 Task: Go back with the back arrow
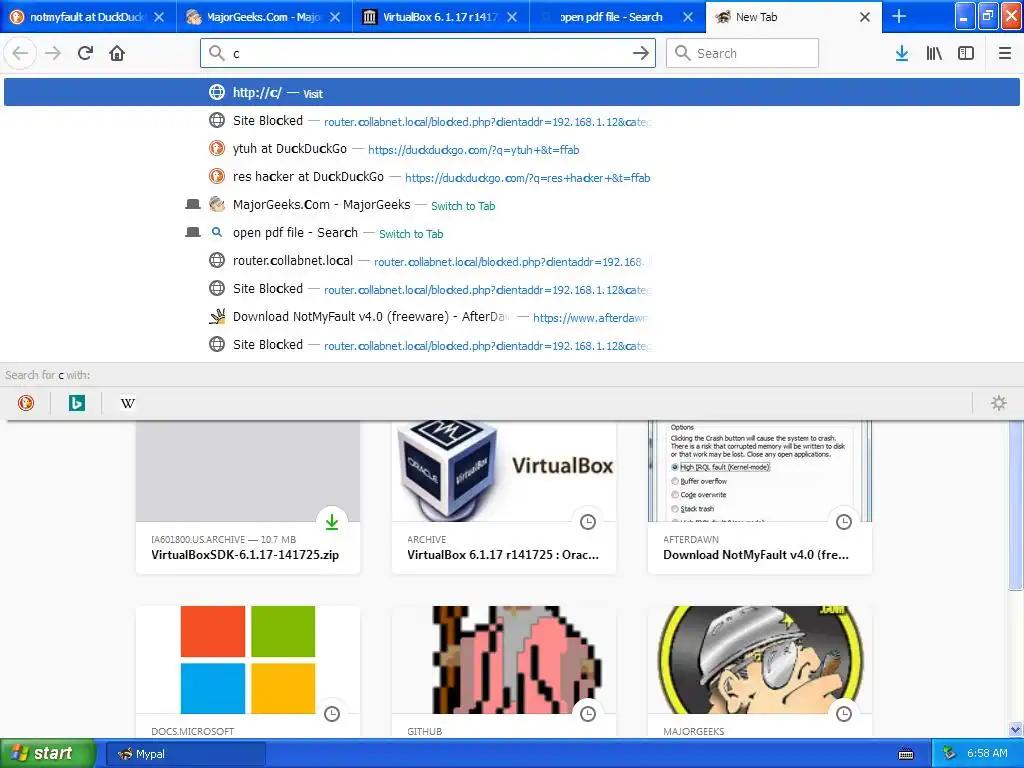tap(20, 53)
